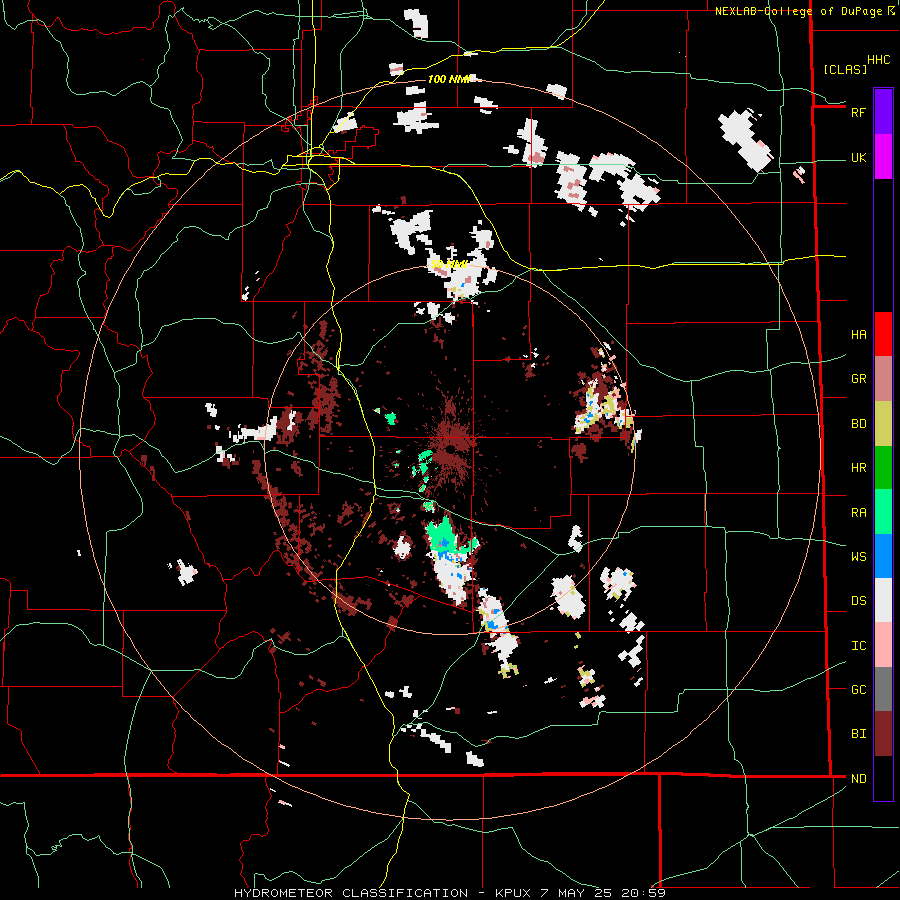Click the 'NEXLAB-College of DuPage' credit text
This screenshot has height=900, width=900.
coord(798,11)
